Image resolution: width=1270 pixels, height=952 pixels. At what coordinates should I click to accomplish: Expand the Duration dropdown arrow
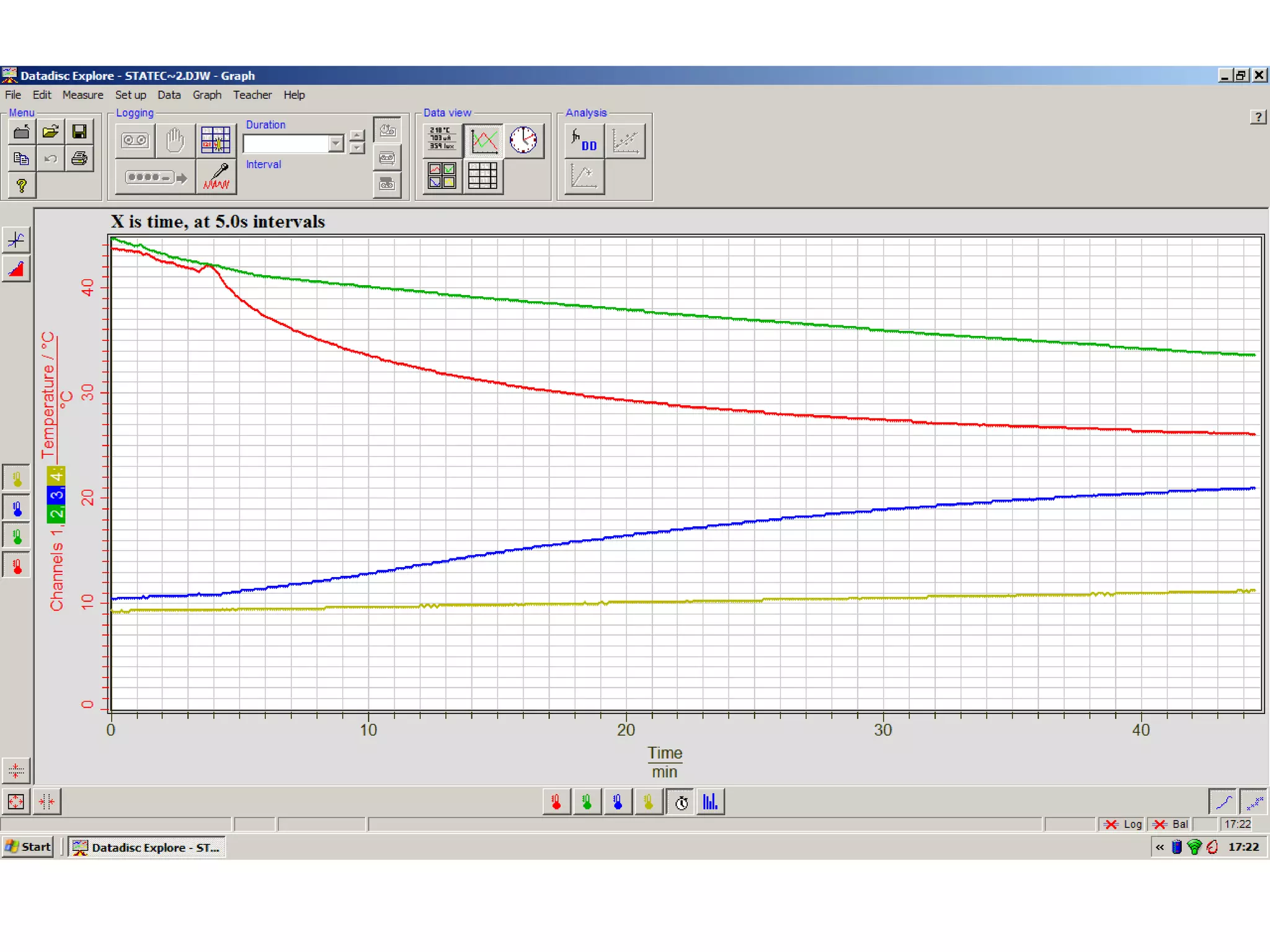(336, 144)
